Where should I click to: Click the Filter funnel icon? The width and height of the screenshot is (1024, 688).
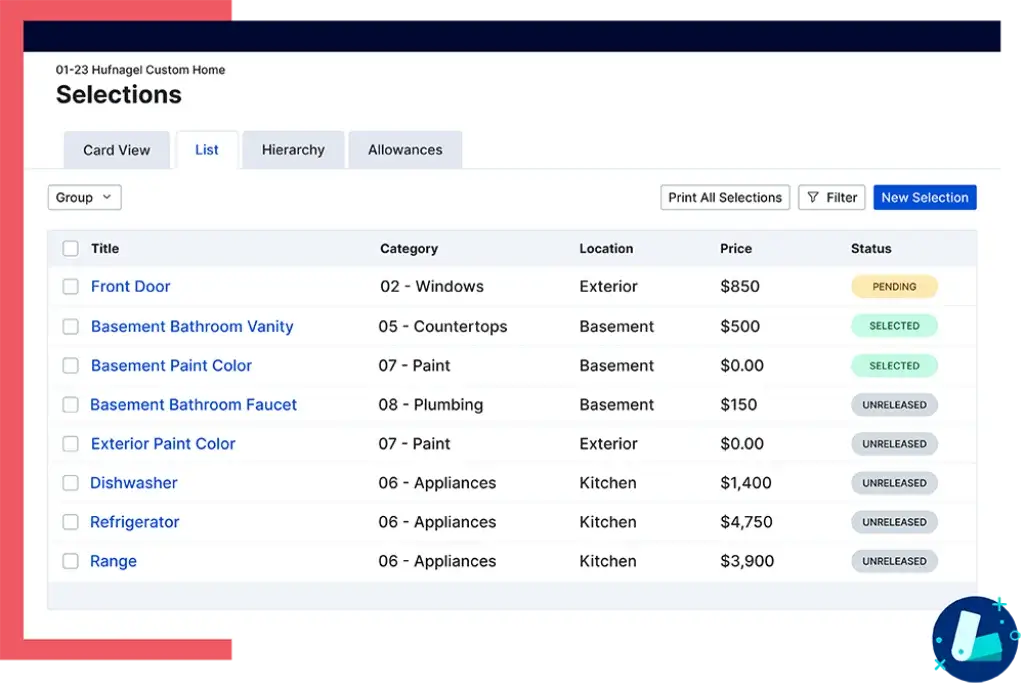pyautogui.click(x=814, y=197)
